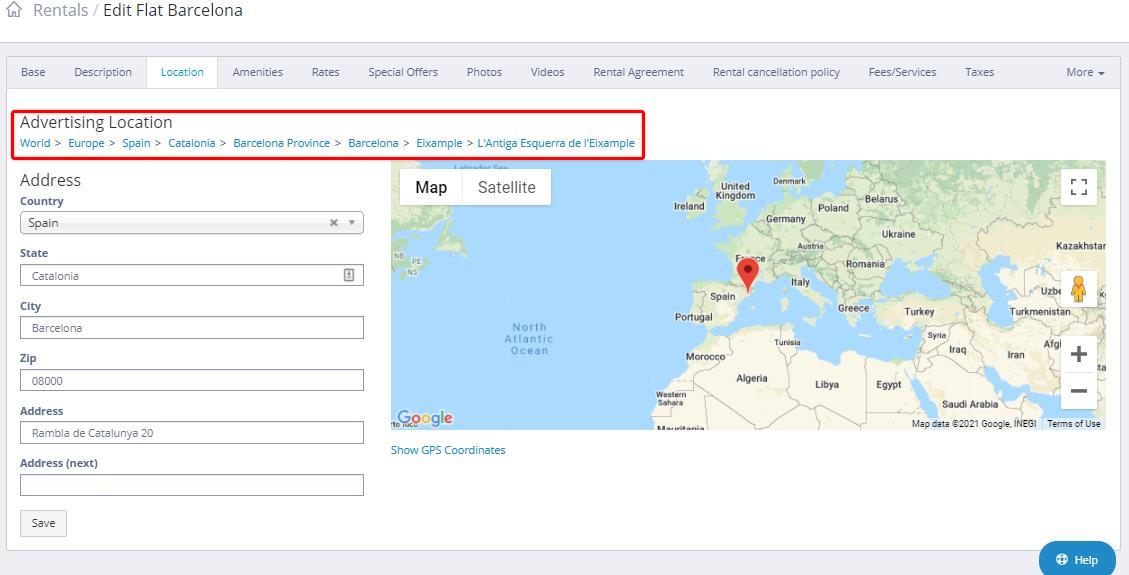
Task: Click Barcelona Province in the breadcrumb
Action: [281, 143]
